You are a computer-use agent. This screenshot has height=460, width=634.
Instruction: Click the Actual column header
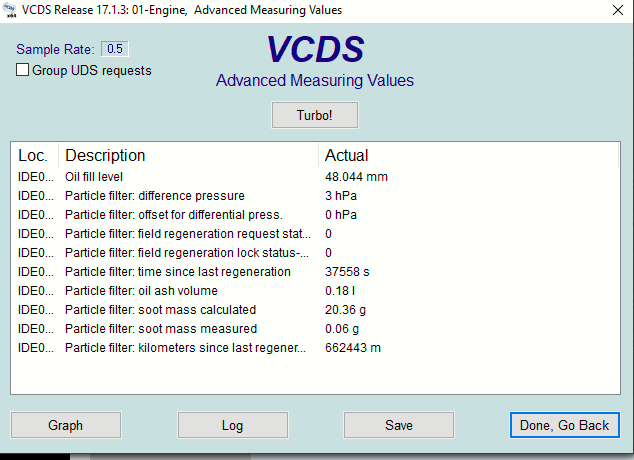point(468,155)
